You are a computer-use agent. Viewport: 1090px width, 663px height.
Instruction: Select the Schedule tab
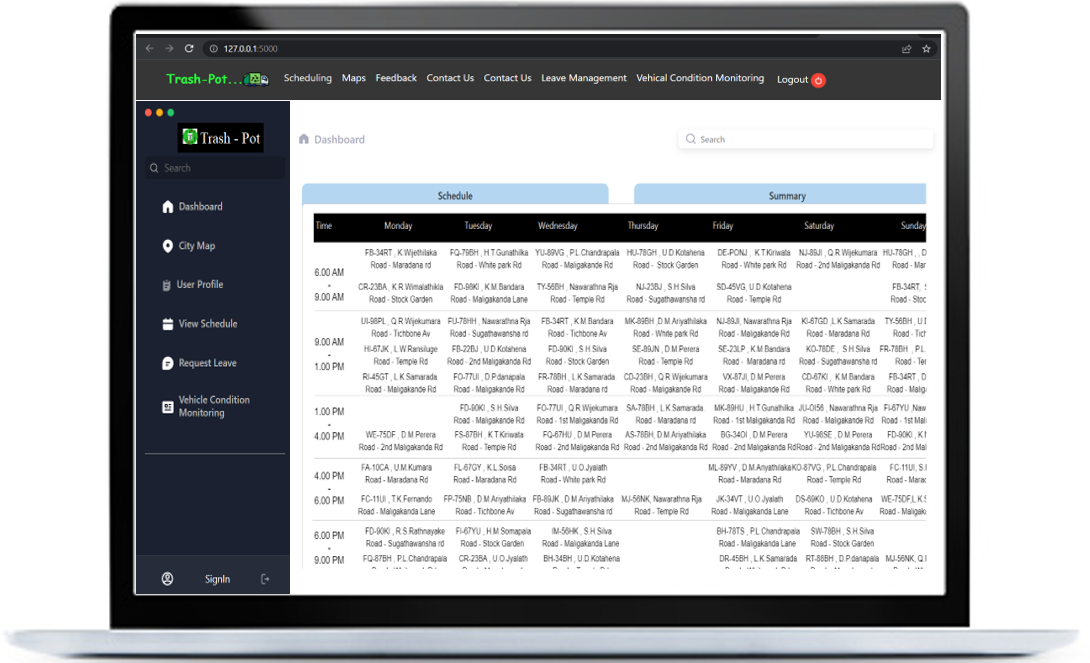click(455, 195)
